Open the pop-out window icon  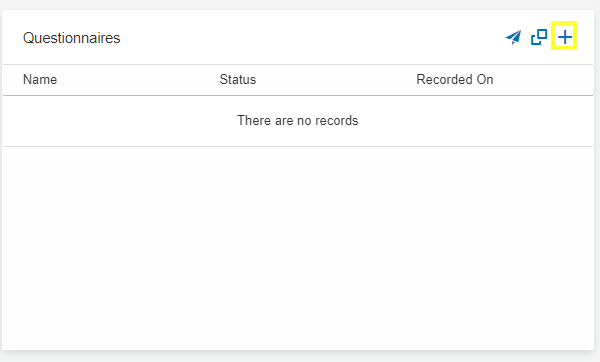pos(539,37)
